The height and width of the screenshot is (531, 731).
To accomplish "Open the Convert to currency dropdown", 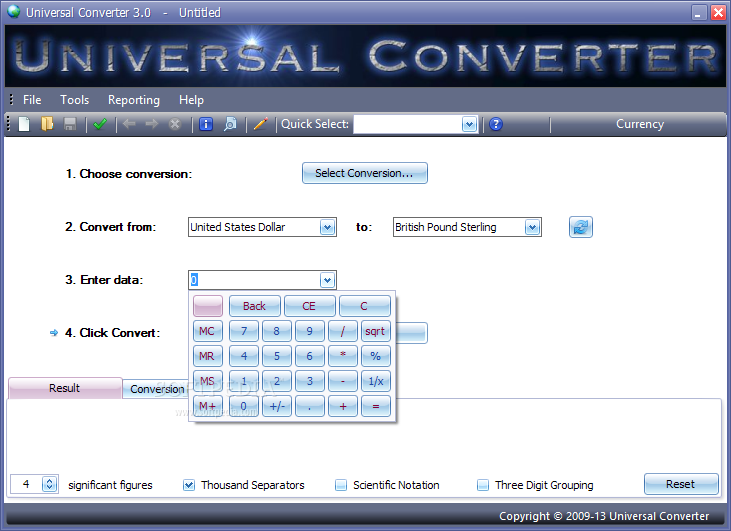I will point(532,228).
